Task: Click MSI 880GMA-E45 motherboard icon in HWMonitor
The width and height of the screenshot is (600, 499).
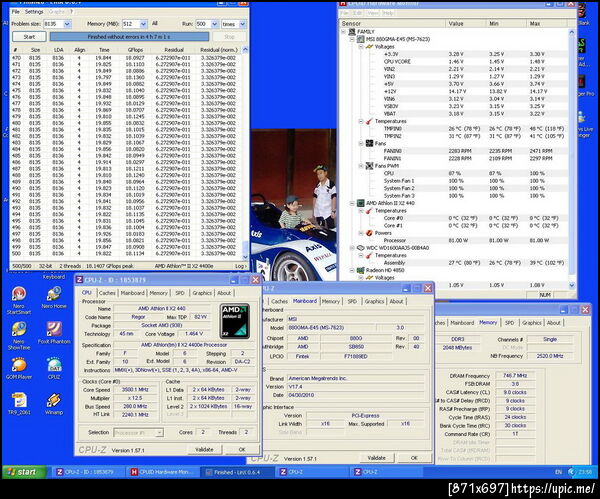Action: click(360, 39)
